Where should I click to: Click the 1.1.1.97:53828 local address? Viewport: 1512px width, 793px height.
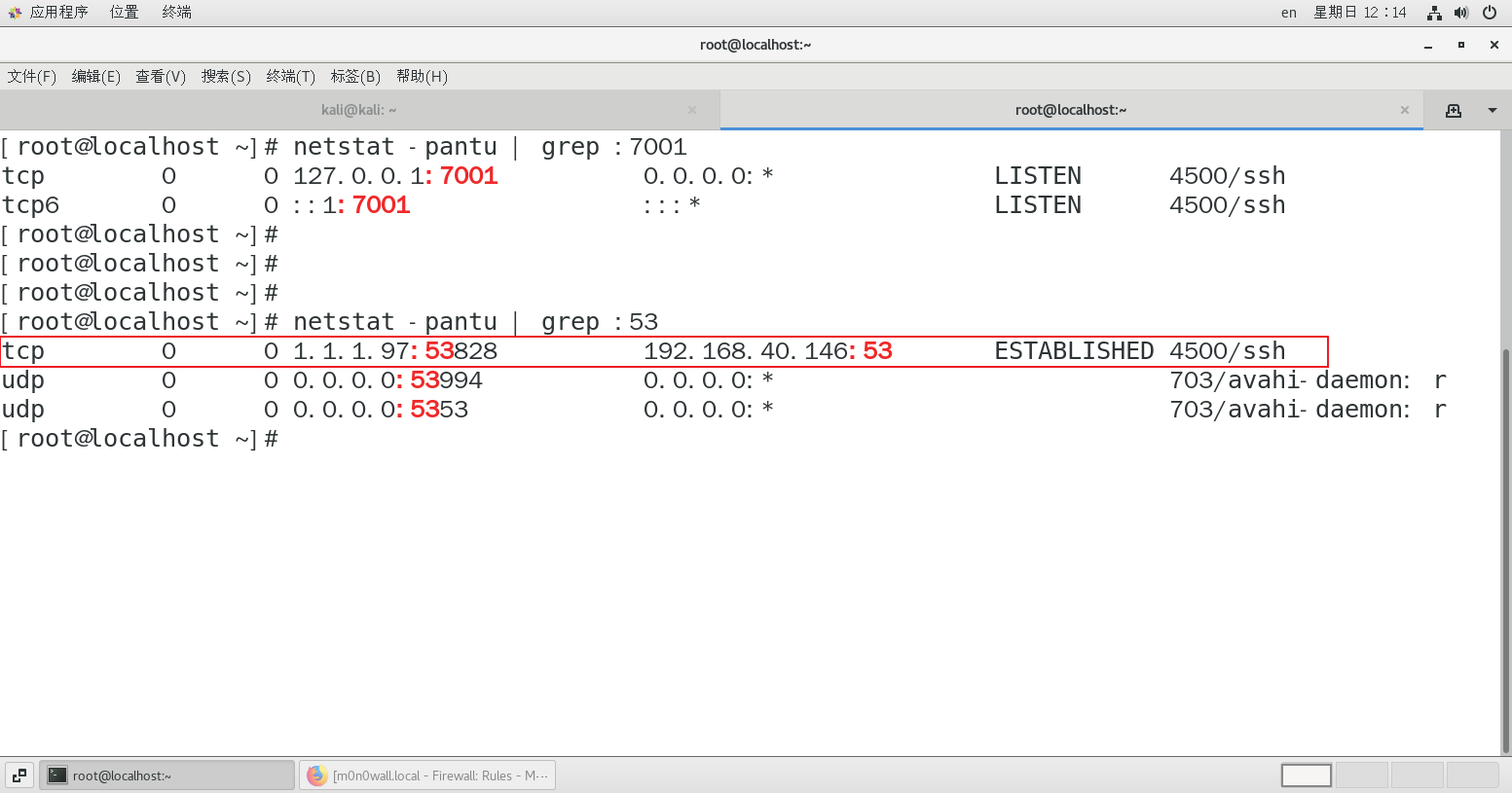[395, 351]
